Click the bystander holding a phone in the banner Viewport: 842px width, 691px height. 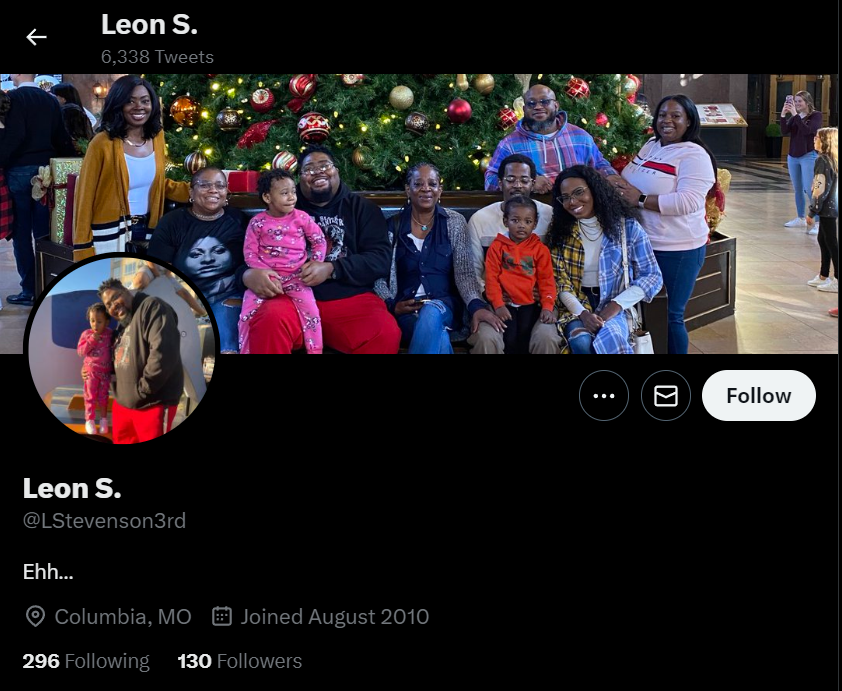801,159
